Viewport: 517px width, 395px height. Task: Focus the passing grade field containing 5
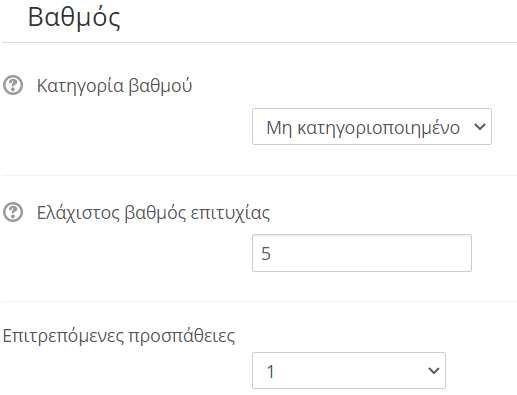click(362, 253)
